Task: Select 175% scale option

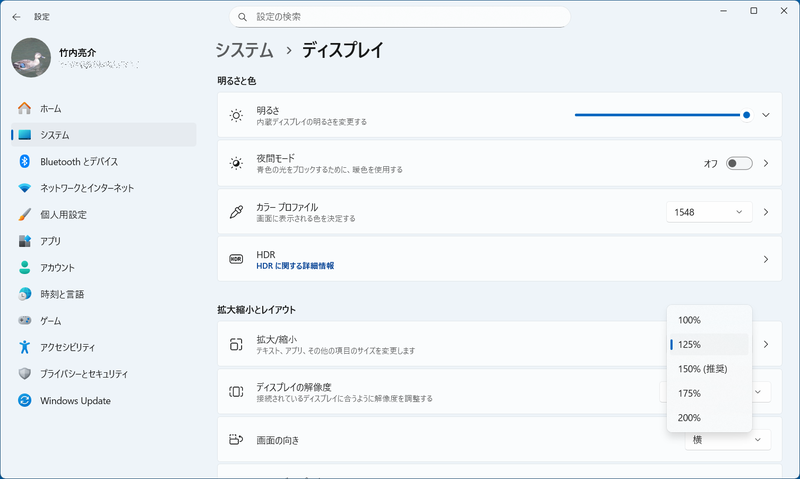Action: 709,393
